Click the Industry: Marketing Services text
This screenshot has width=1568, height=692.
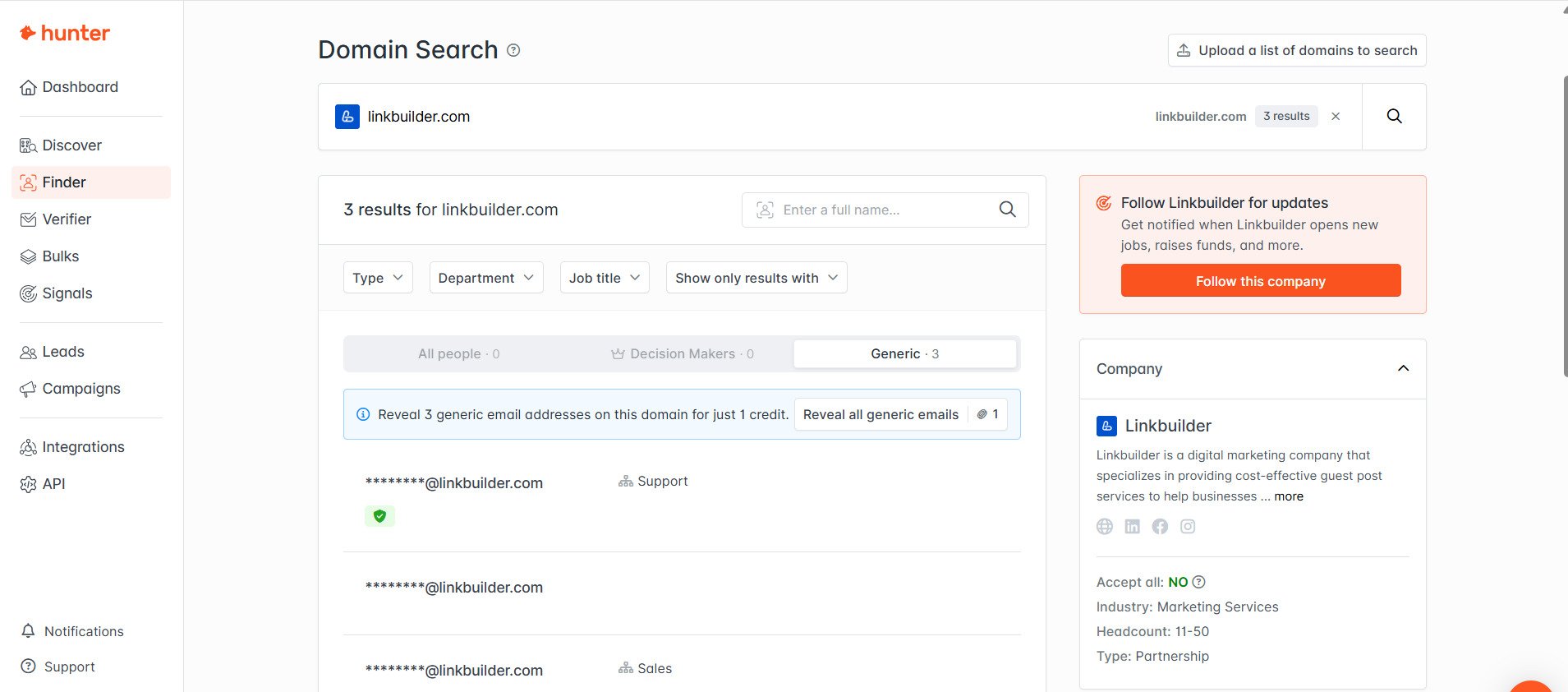(x=1187, y=607)
